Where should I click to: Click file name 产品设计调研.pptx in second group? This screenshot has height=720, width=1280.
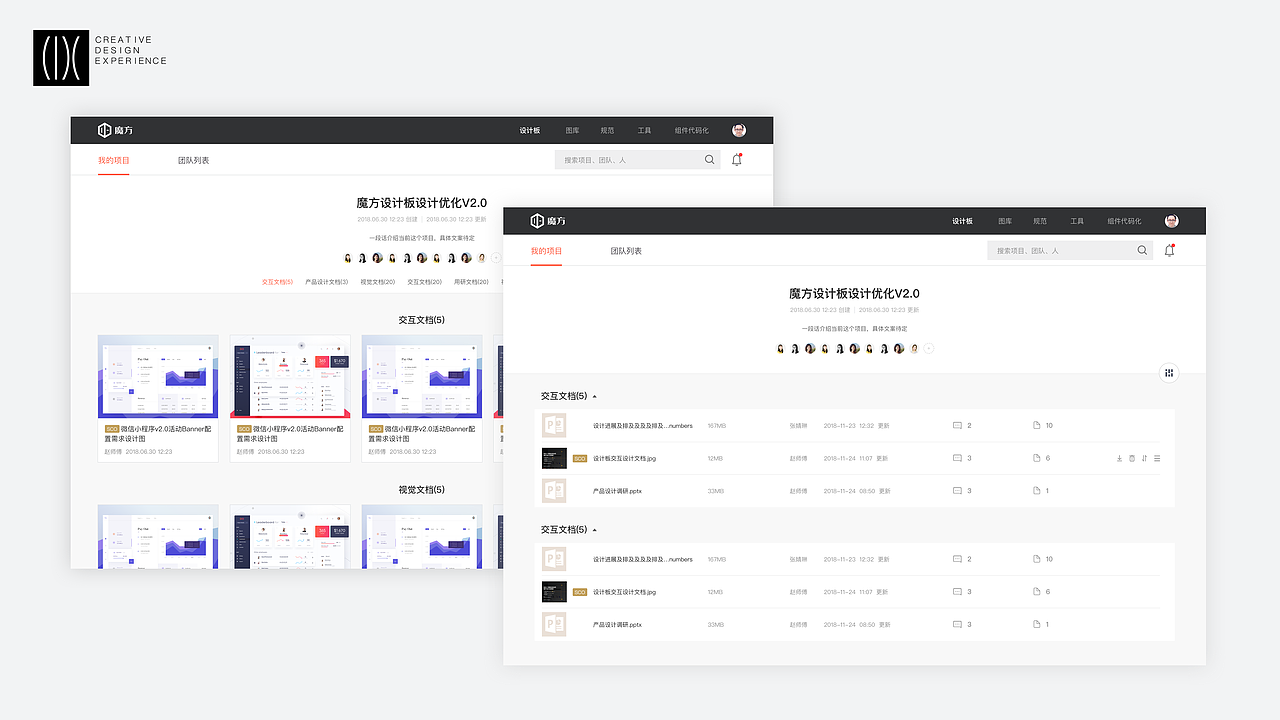pos(617,624)
